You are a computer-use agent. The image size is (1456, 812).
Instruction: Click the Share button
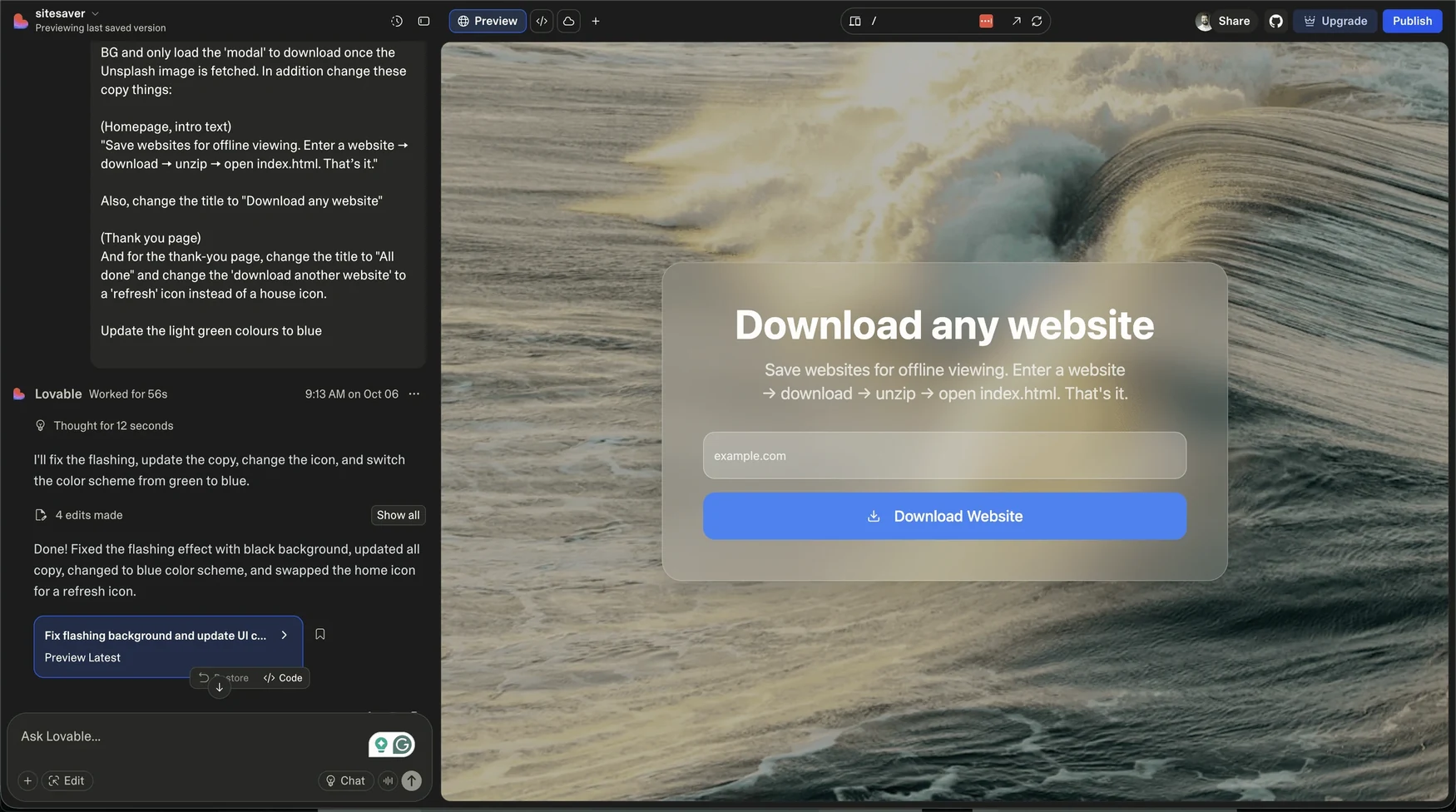click(1234, 21)
